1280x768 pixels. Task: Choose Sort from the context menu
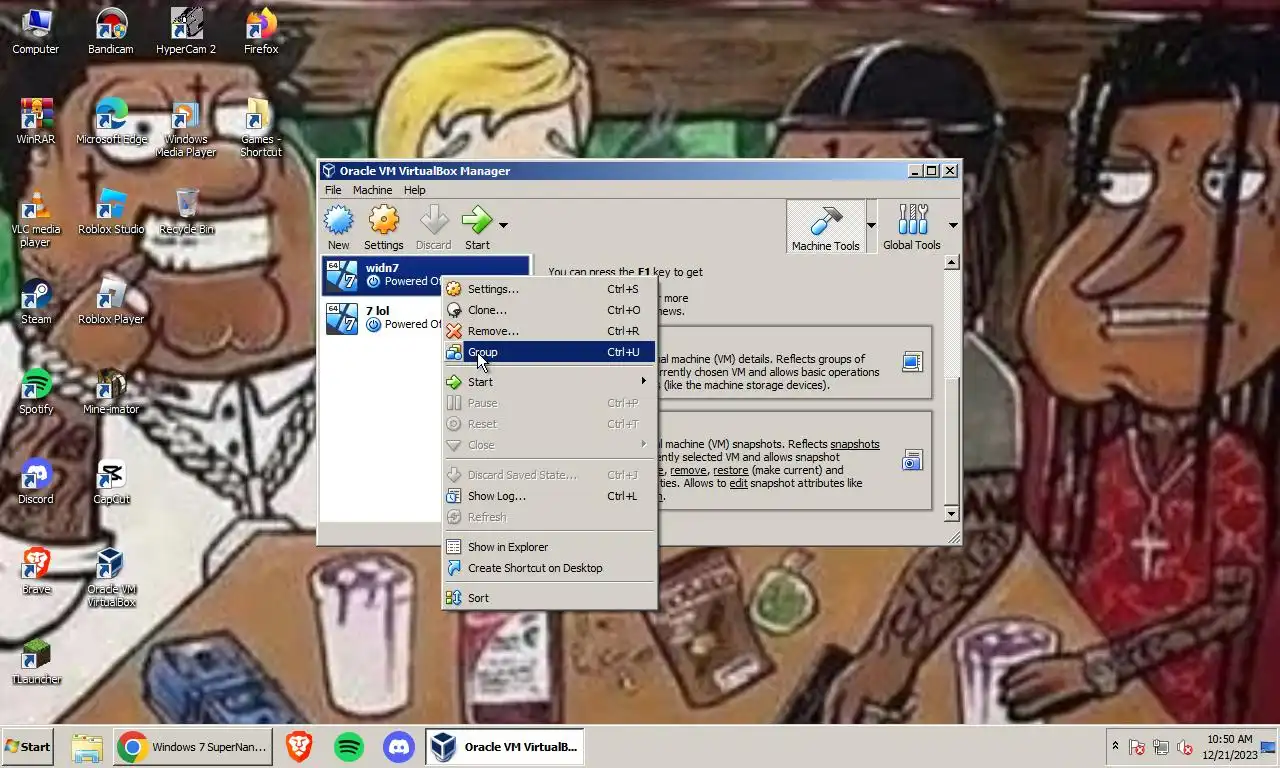(x=549, y=598)
